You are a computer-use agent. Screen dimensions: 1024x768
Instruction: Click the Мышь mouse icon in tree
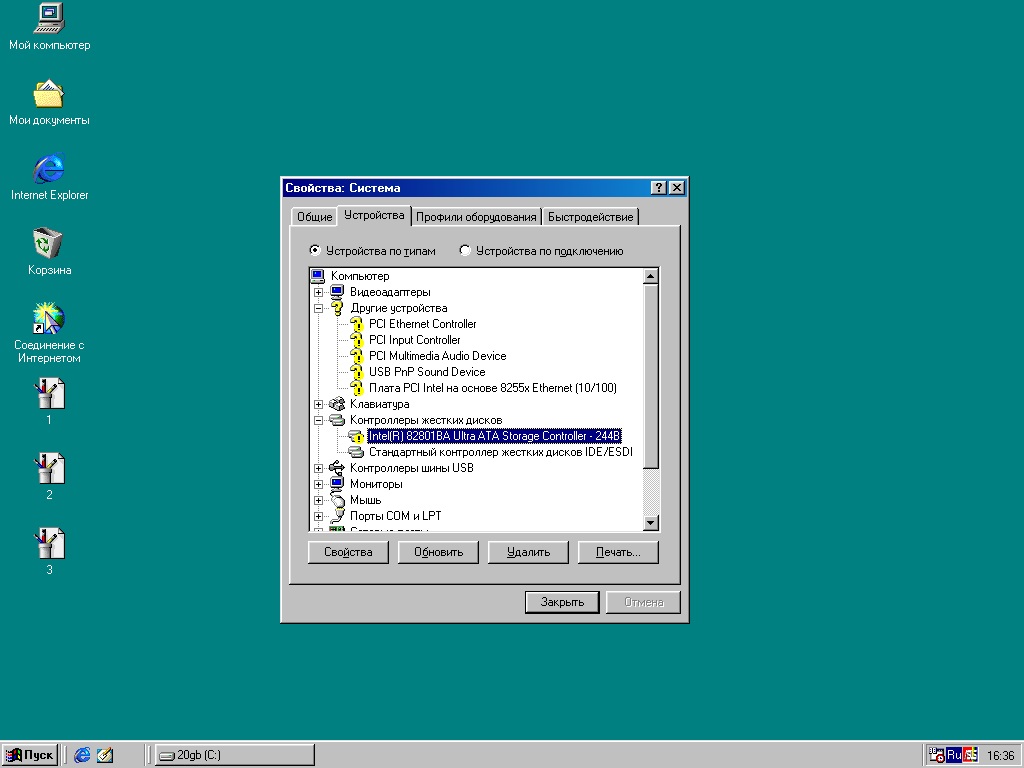pyautogui.click(x=337, y=500)
